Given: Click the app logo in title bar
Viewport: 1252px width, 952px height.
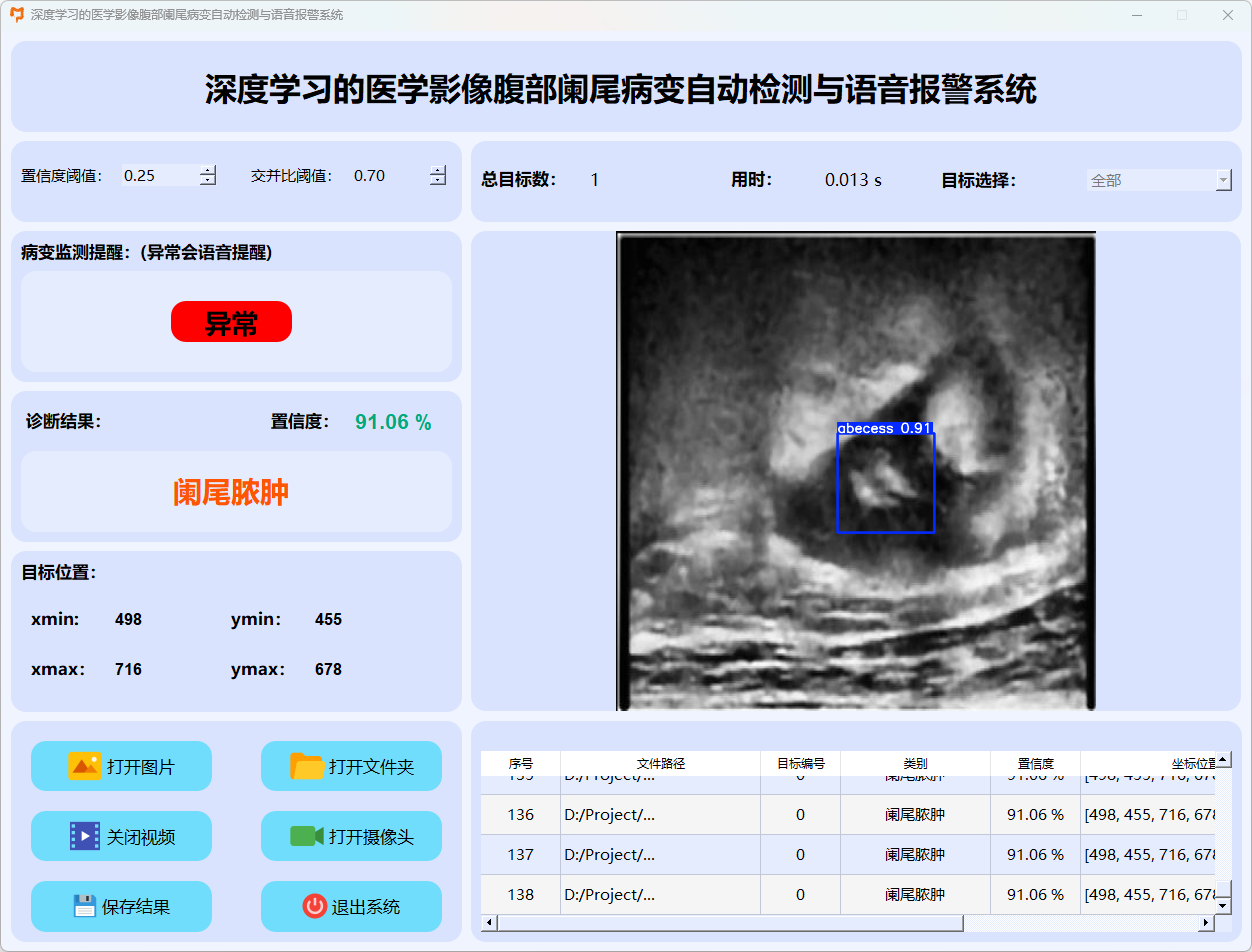Looking at the screenshot, I should [x=17, y=15].
